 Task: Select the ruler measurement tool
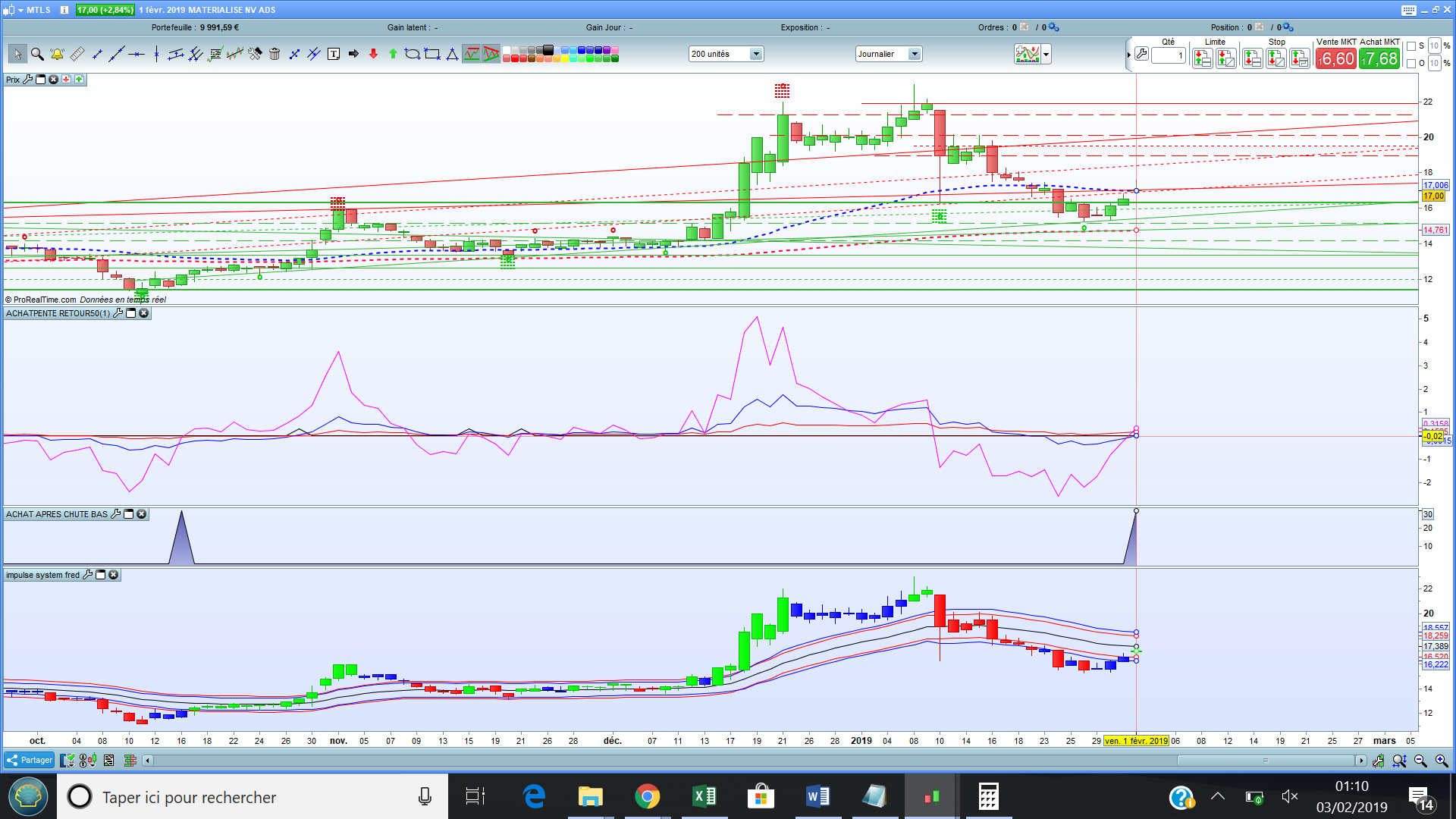(x=77, y=54)
